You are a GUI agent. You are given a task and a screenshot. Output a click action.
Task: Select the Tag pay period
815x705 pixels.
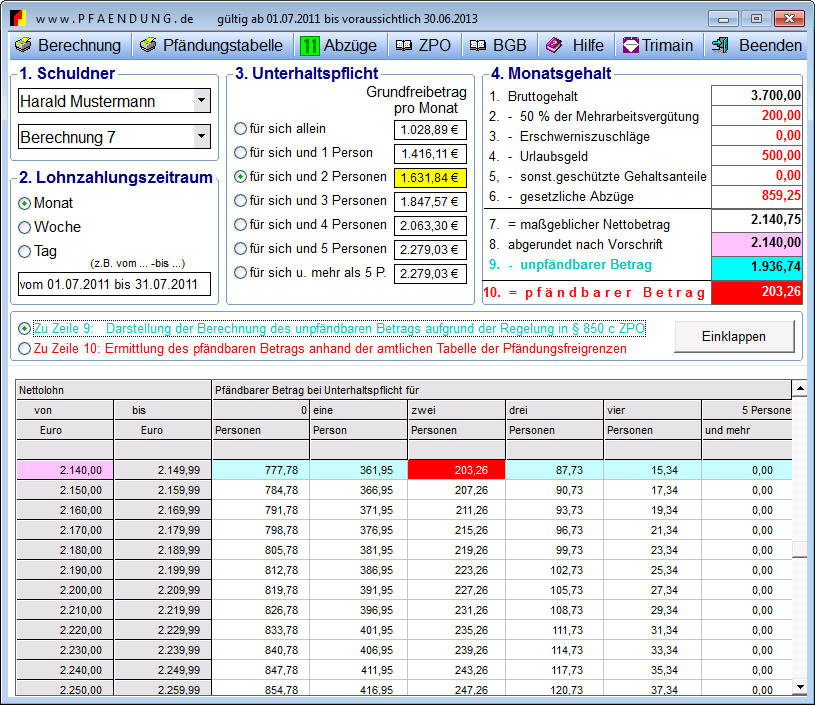pos(24,252)
